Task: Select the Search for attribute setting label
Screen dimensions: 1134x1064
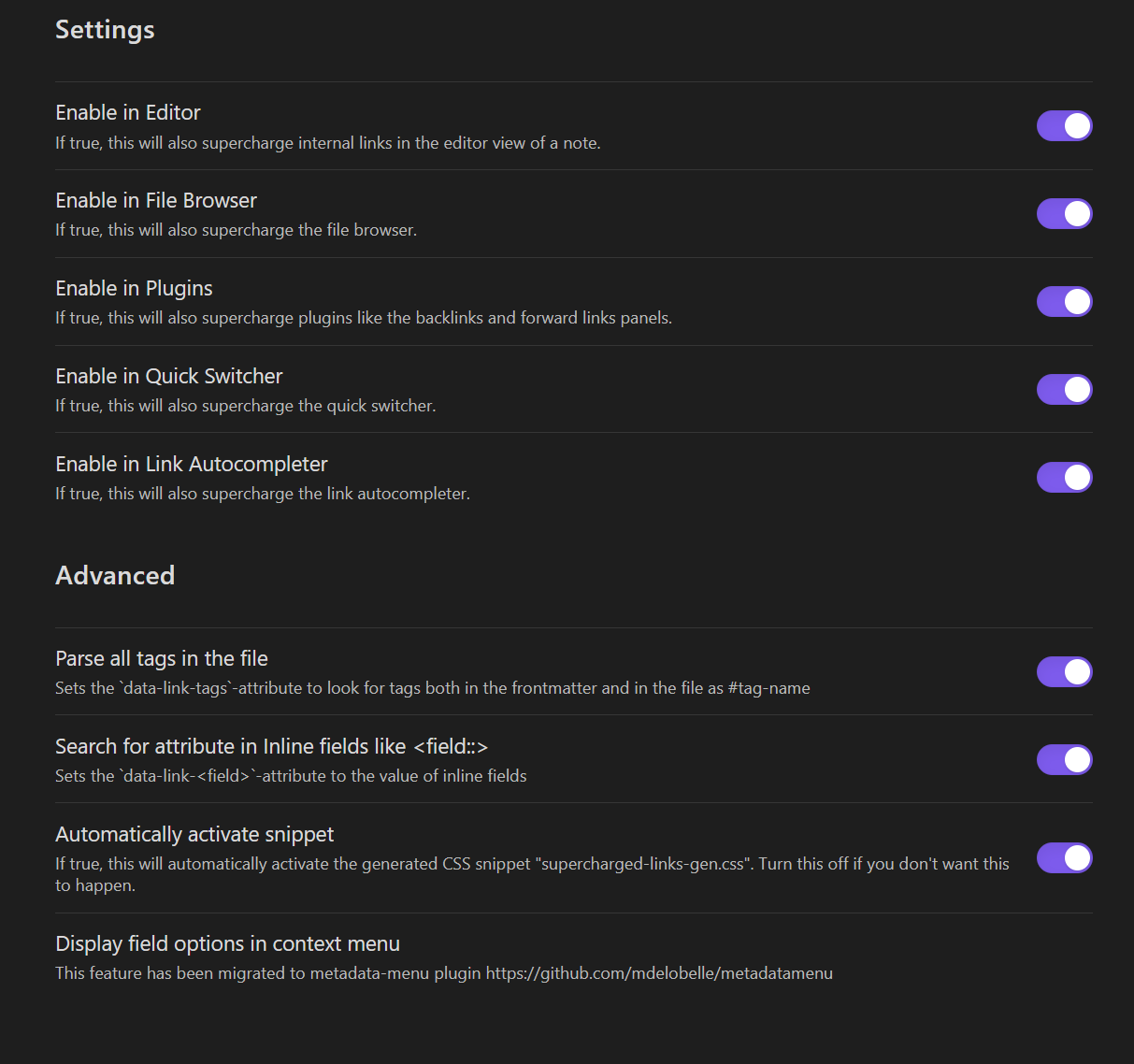Action: [271, 745]
